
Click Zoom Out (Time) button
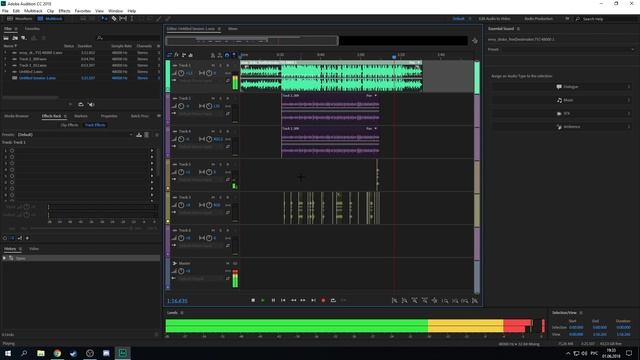pos(424,300)
